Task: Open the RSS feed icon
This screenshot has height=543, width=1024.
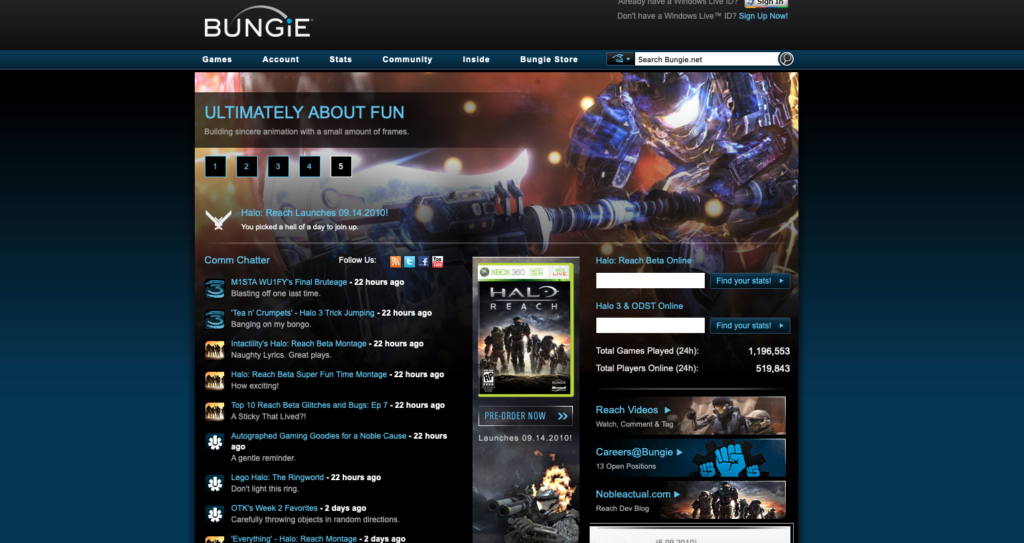Action: (395, 261)
